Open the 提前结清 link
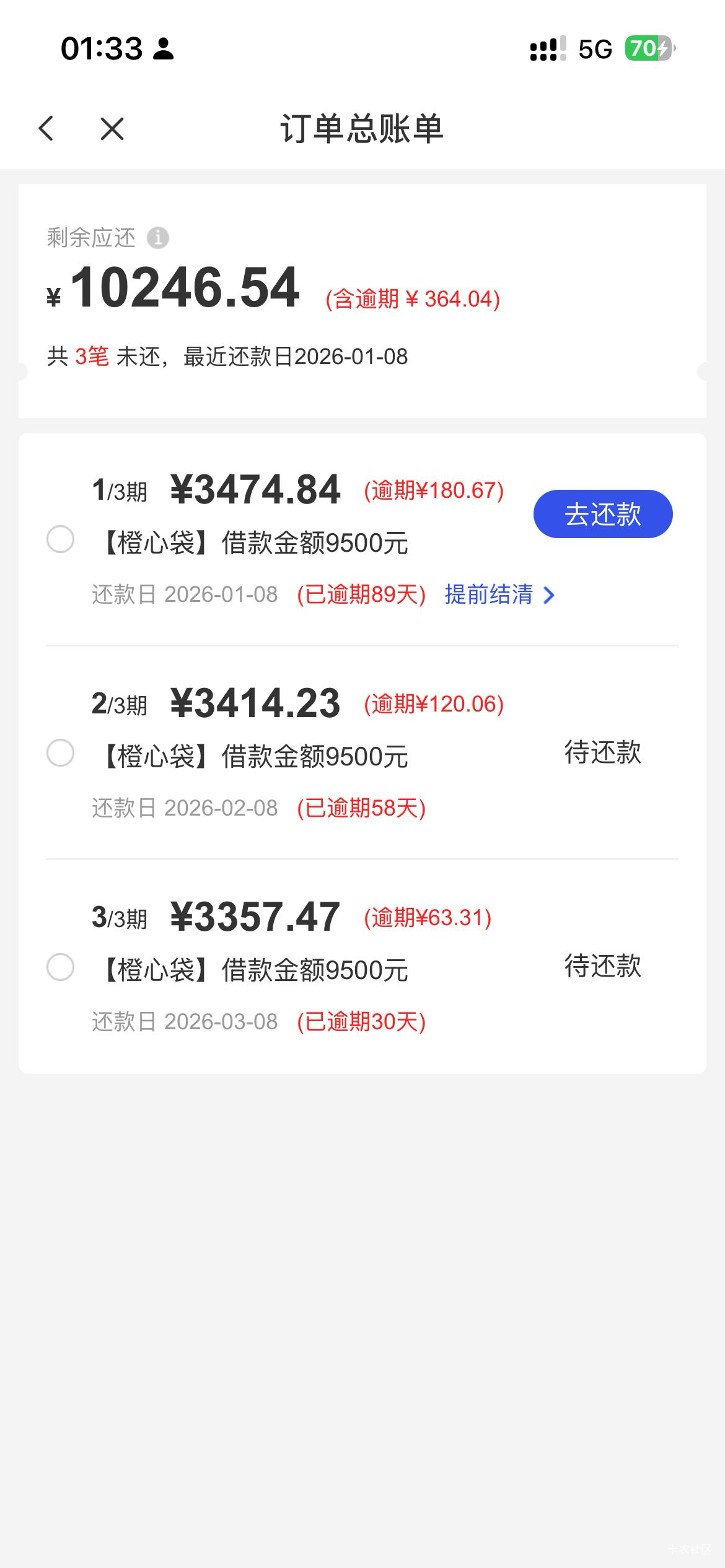This screenshot has height=1568, width=725. tap(489, 595)
